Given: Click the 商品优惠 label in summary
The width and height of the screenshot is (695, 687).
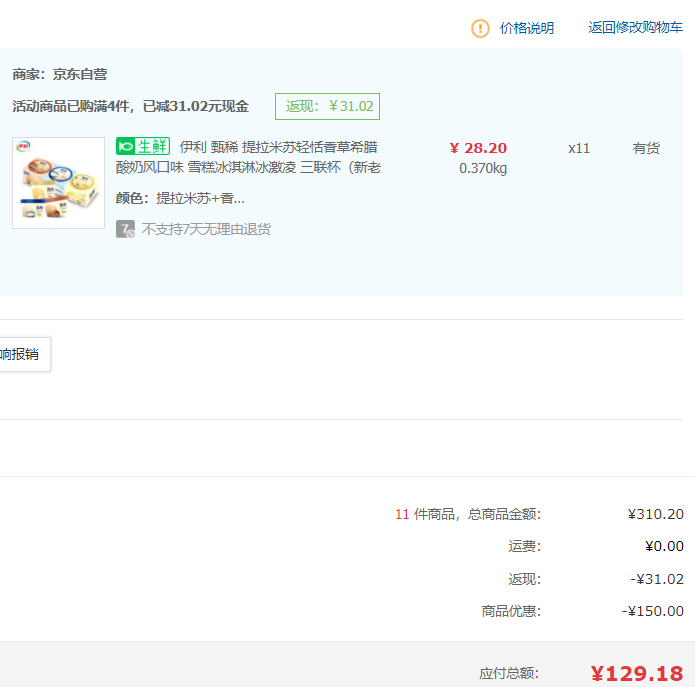Looking at the screenshot, I should click(x=511, y=611).
